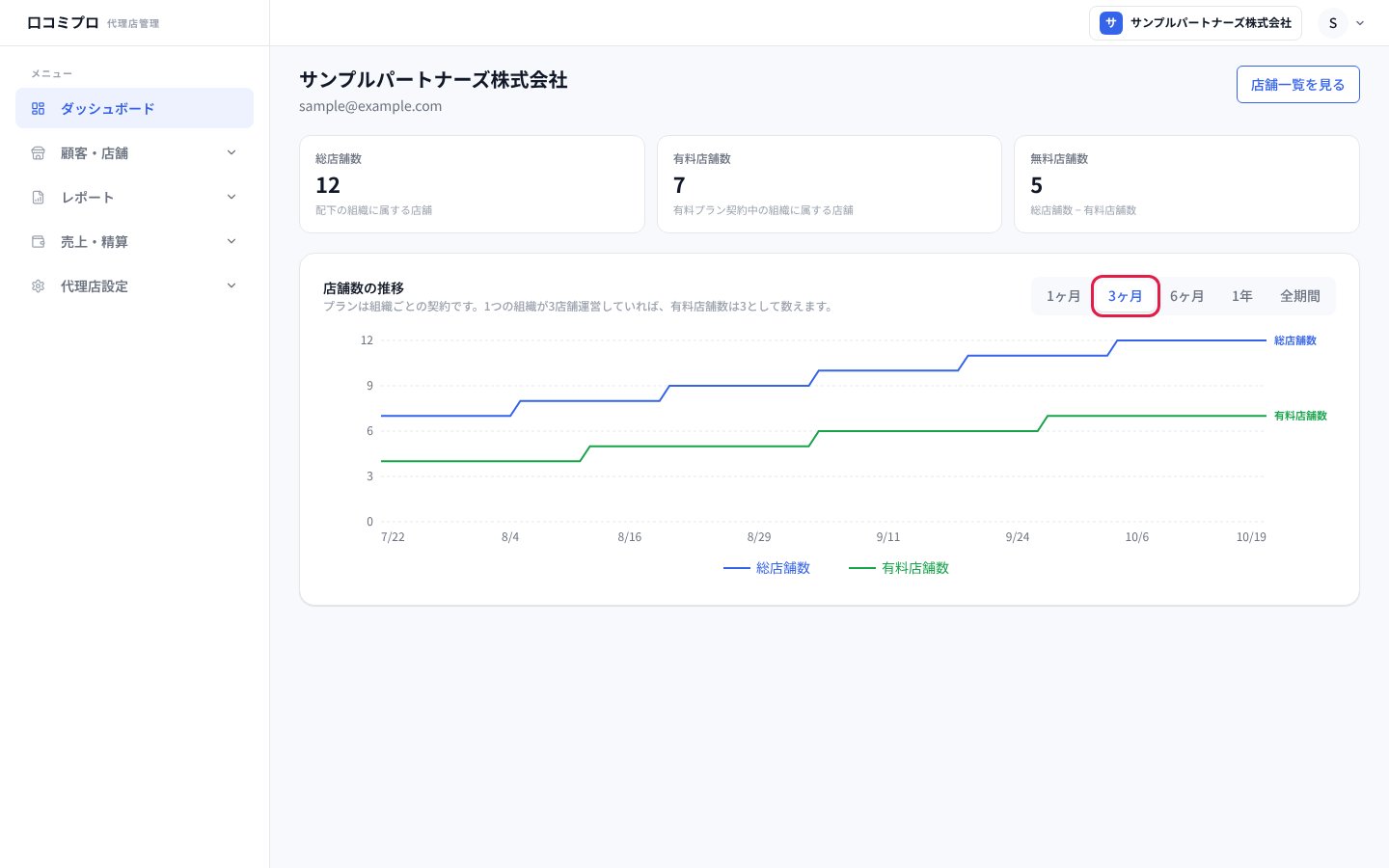The image size is (1389, 868).
Task: Switch chart range to 1年
Action: 1242,296
